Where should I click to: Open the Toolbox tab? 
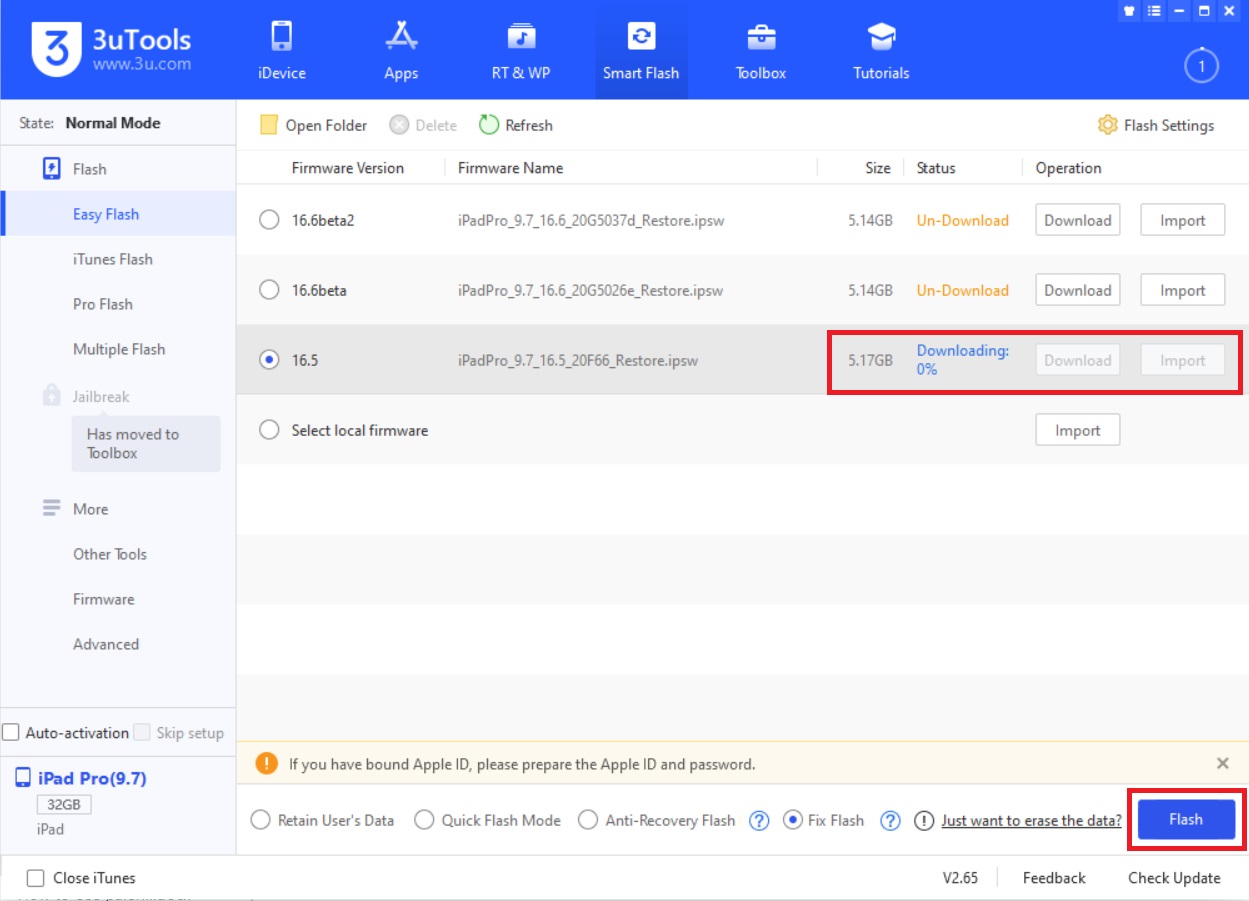[x=761, y=50]
